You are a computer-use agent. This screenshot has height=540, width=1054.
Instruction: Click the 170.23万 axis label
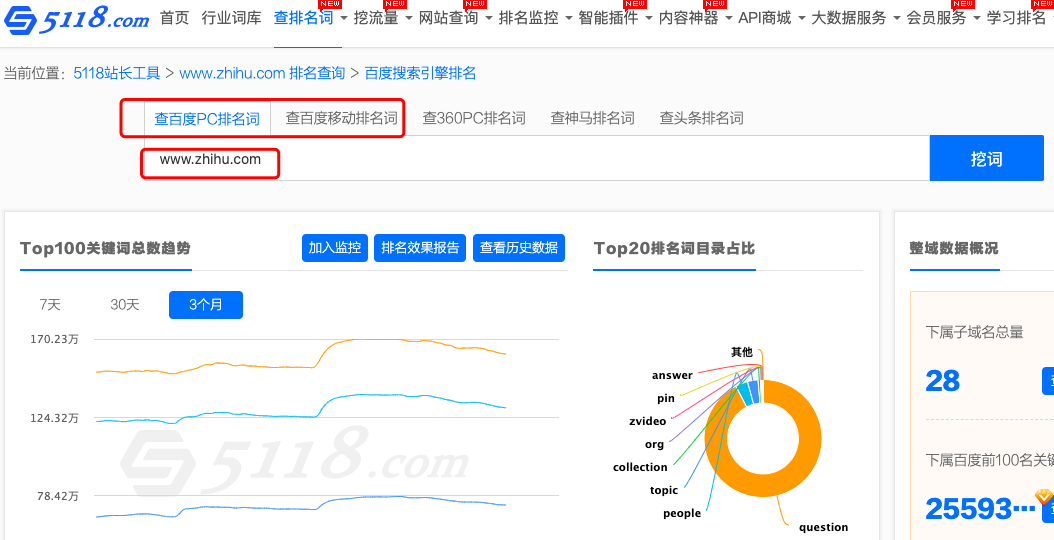(54, 340)
